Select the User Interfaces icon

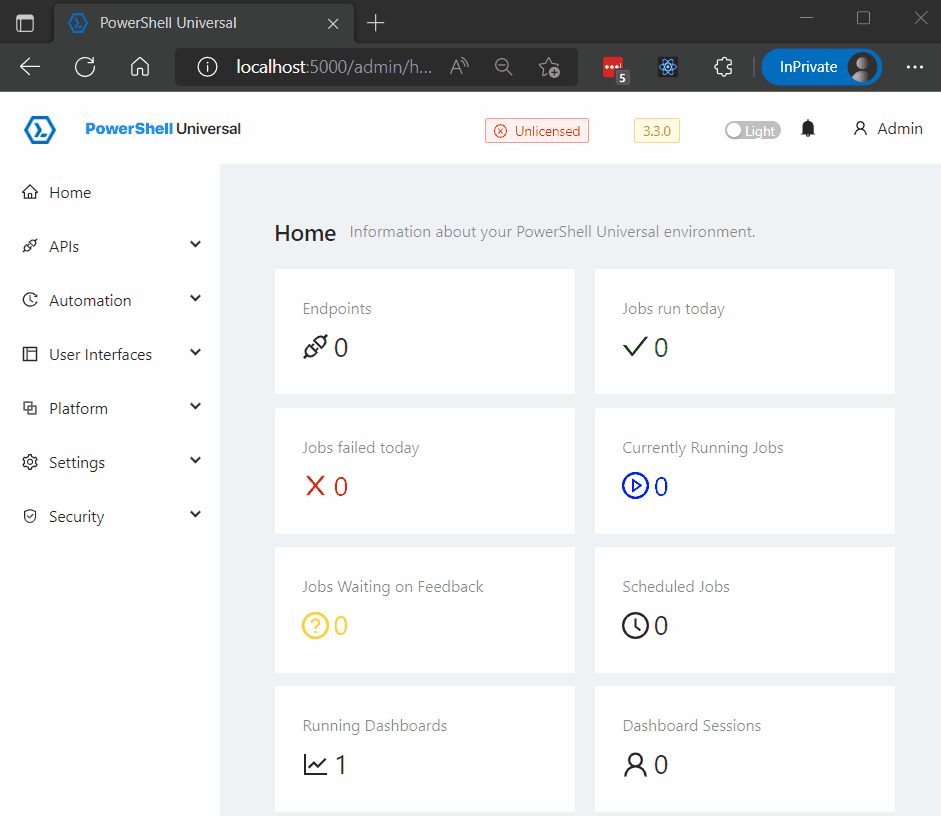pos(31,353)
